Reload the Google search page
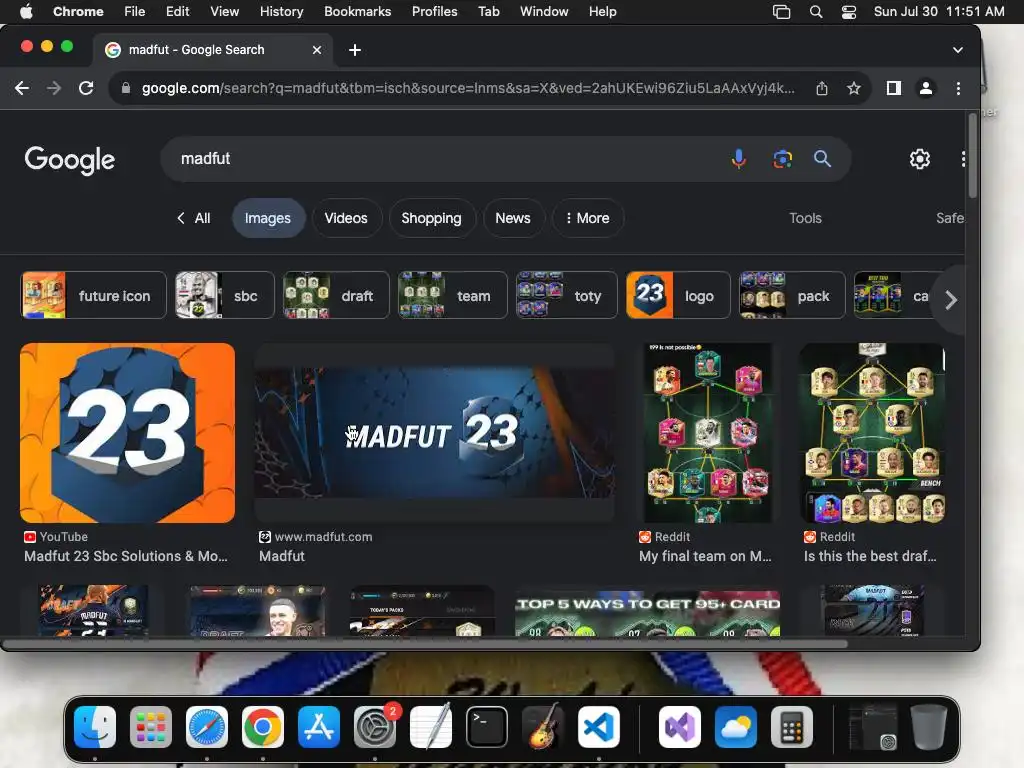This screenshot has height=768, width=1024. (86, 88)
